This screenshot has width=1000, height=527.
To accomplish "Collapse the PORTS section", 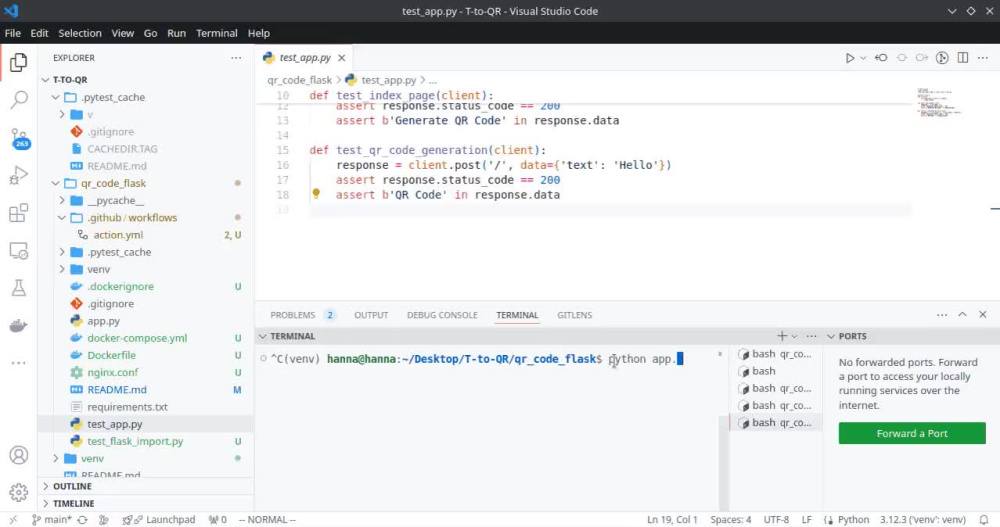I will [831, 336].
